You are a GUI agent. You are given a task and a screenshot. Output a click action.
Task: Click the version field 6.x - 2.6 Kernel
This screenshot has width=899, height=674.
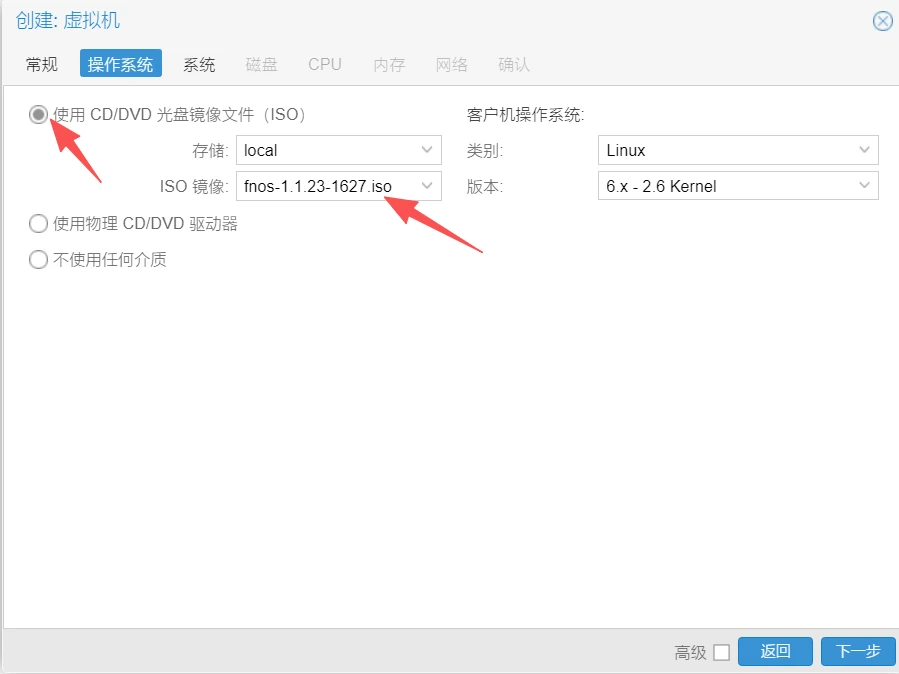click(x=725, y=186)
